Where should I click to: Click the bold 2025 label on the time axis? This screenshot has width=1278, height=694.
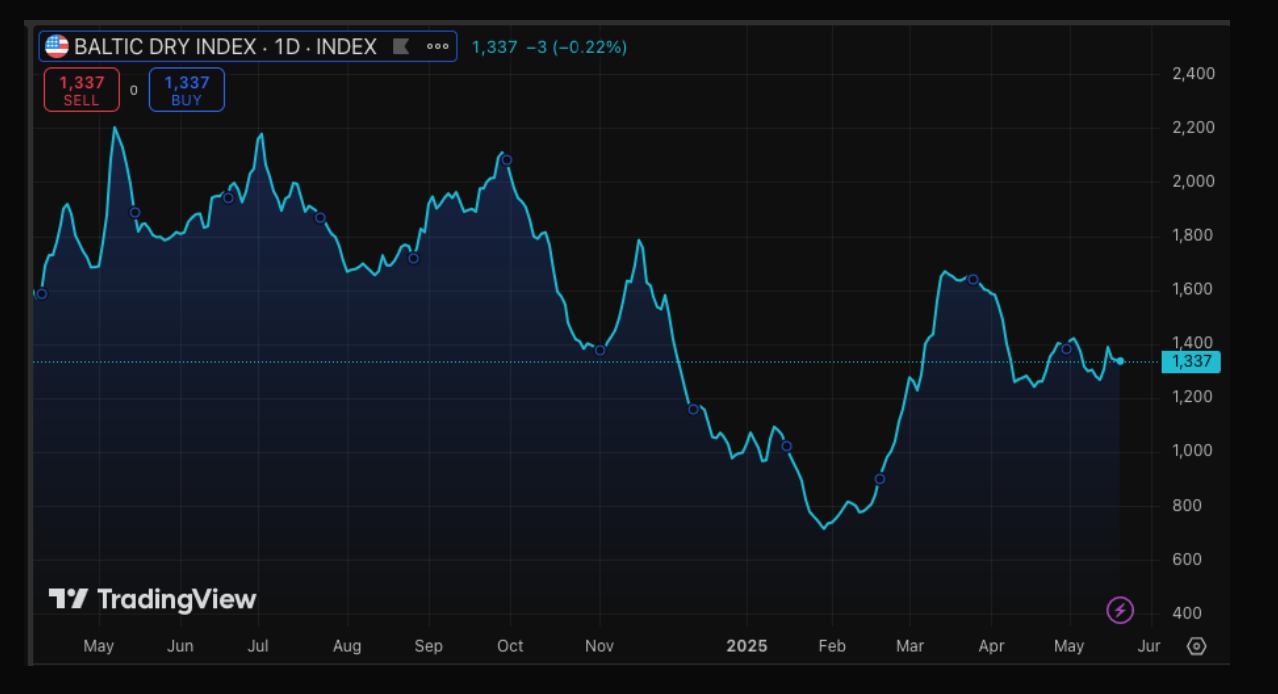tap(746, 646)
